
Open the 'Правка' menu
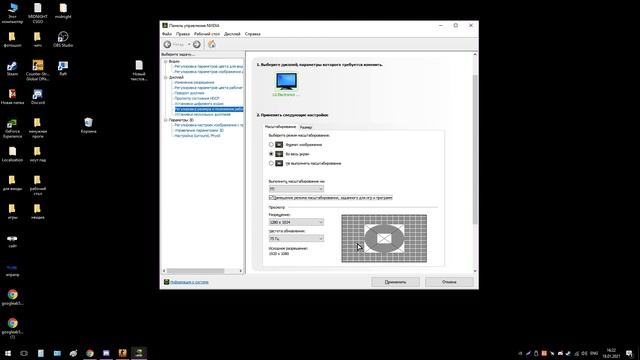[x=183, y=34]
